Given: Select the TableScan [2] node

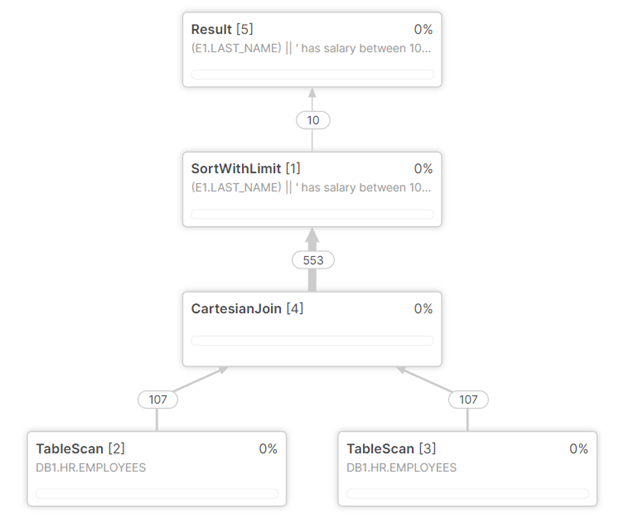Looking at the screenshot, I should pos(157,469).
